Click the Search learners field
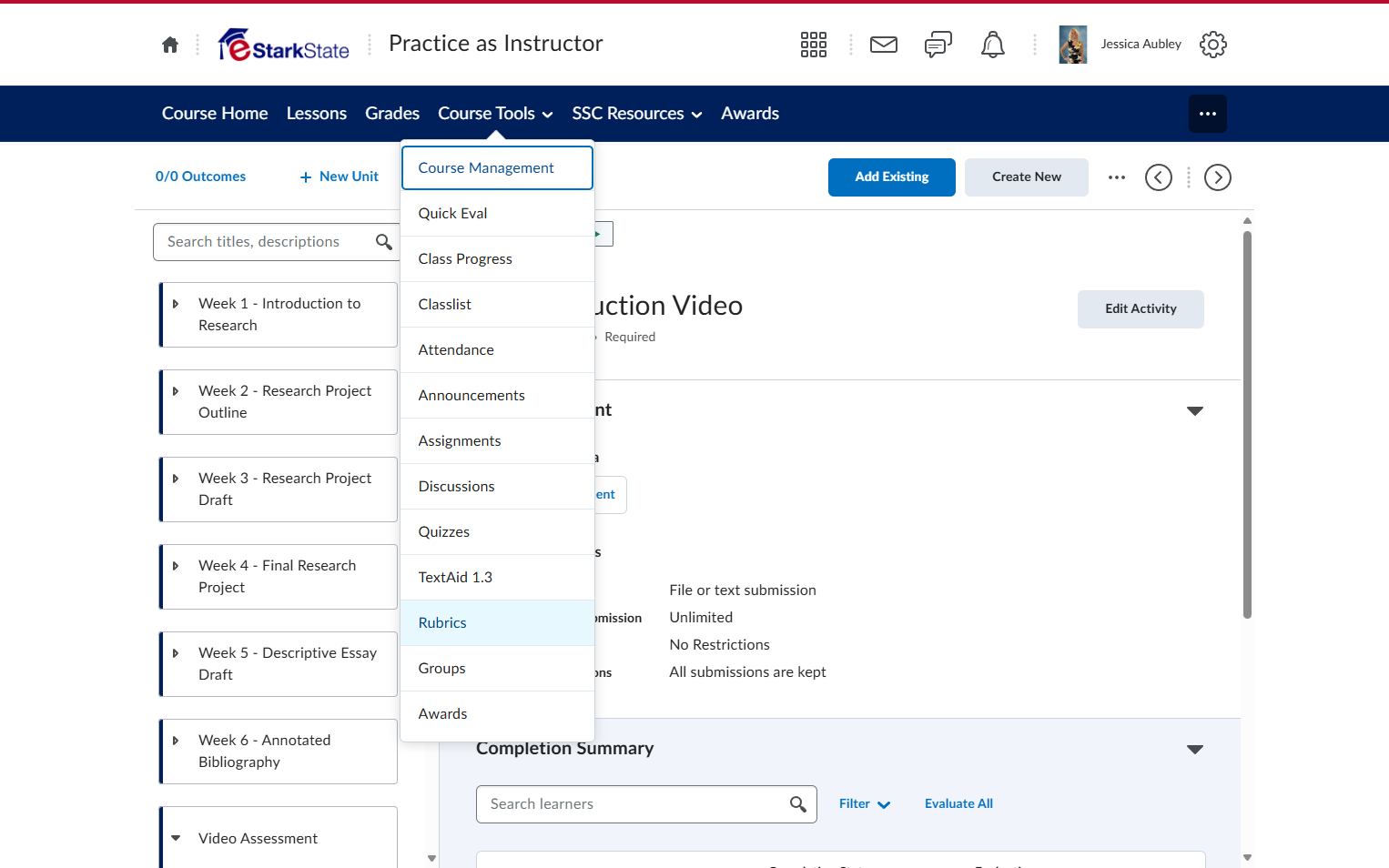1389x868 pixels. click(x=646, y=804)
